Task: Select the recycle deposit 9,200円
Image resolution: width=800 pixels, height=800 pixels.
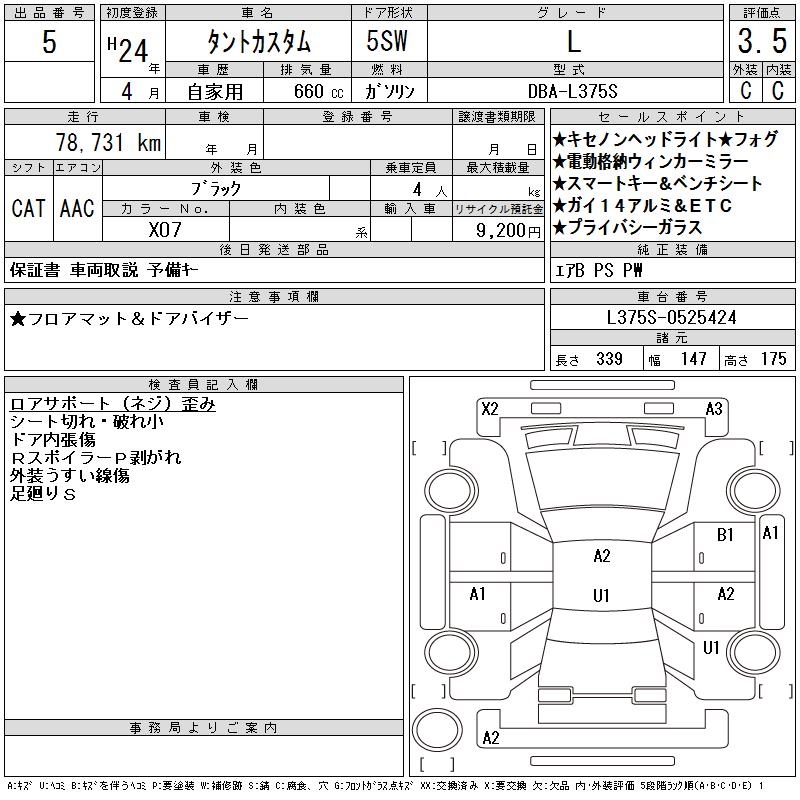Action: click(508, 231)
